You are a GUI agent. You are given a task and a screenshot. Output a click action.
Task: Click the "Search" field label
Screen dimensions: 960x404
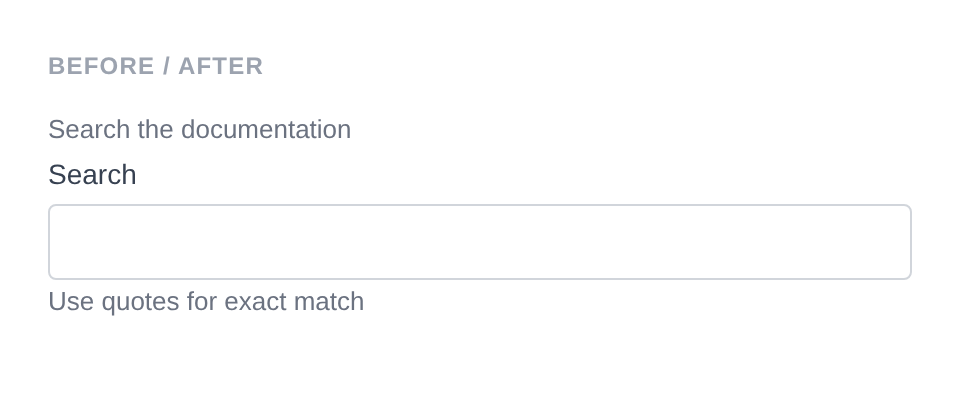click(x=92, y=175)
